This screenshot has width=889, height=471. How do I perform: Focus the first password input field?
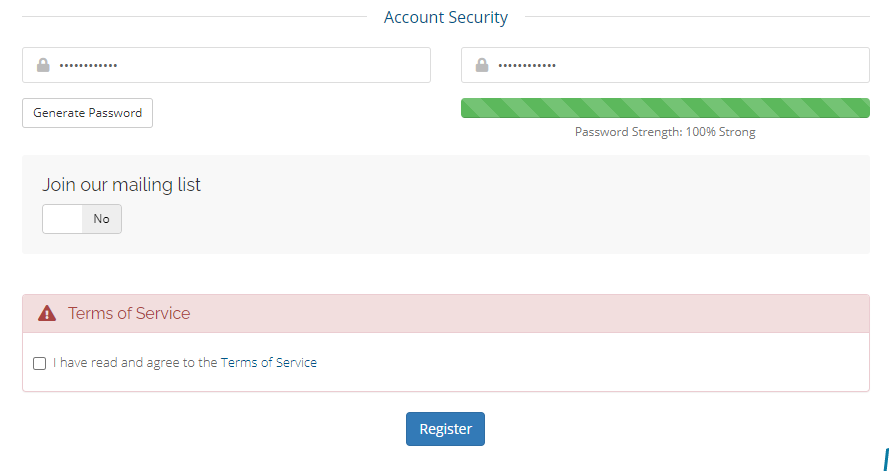[x=226, y=65]
